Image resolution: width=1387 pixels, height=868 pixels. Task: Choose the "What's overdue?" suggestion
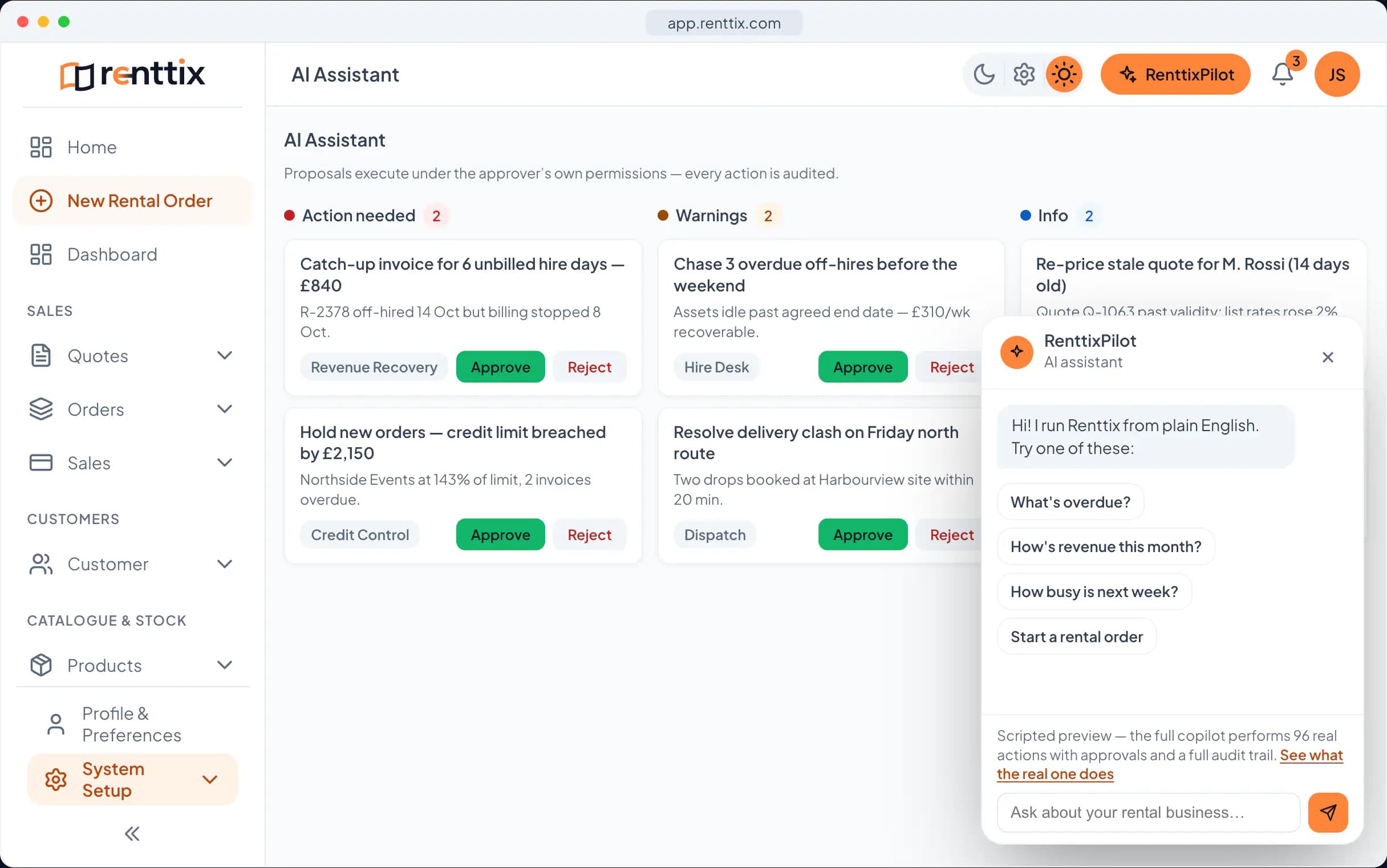click(x=1070, y=502)
